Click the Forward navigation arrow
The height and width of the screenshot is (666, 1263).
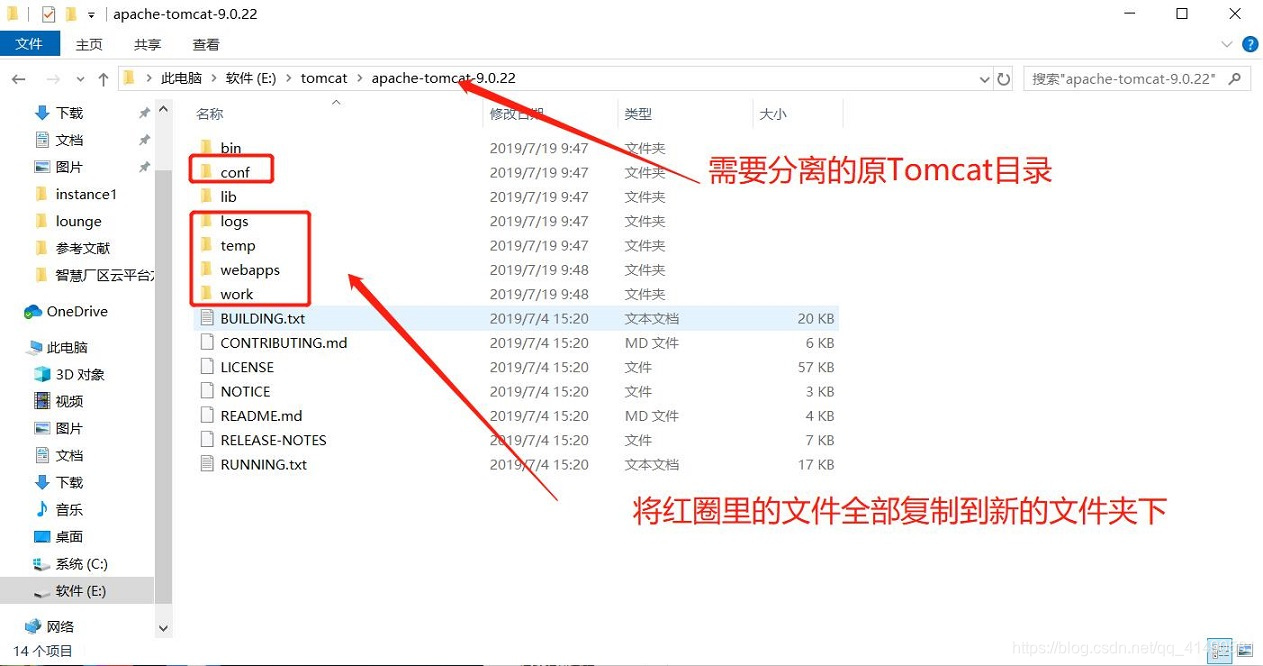point(54,79)
